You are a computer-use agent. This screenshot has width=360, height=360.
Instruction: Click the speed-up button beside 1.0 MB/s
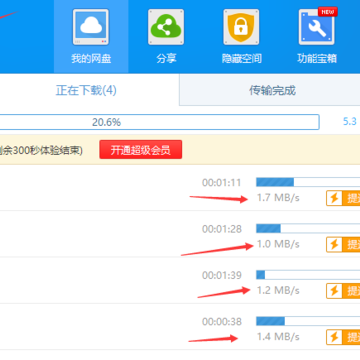[x=343, y=245]
